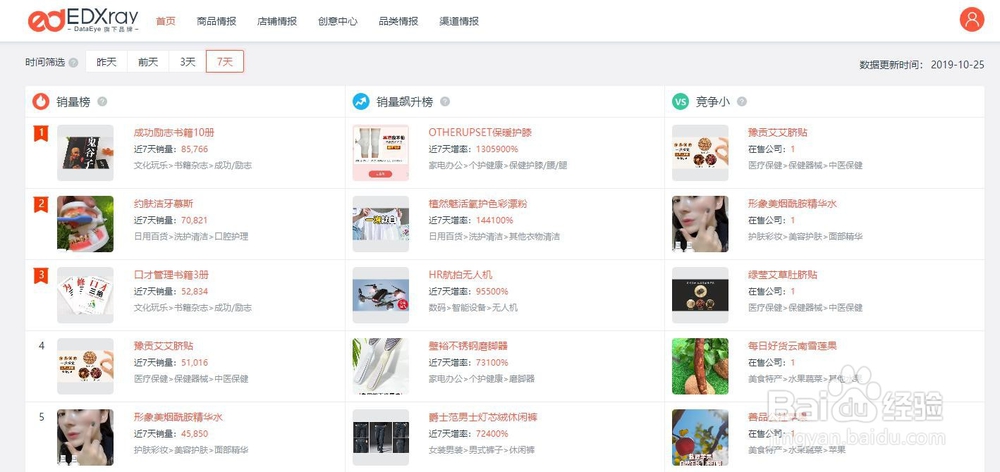Open 形象美烟酰胺精华水 in 销量榜 rank 5

point(178,417)
